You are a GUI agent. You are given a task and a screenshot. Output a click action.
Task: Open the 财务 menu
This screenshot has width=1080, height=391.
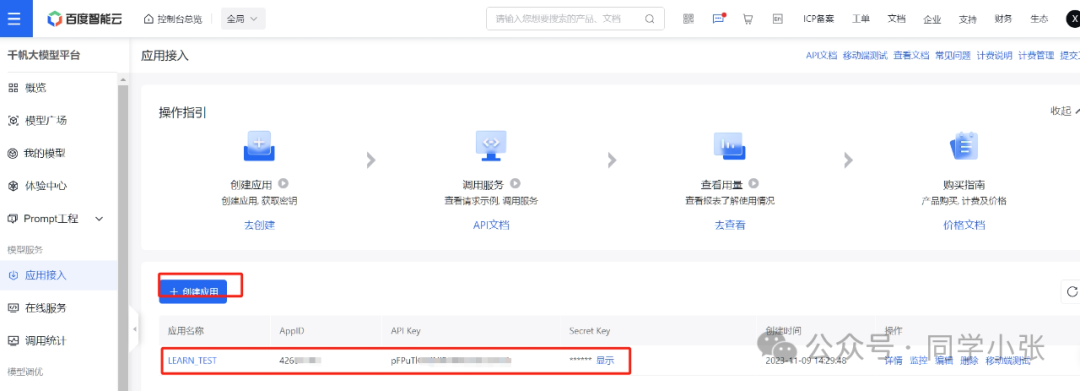tap(1004, 19)
